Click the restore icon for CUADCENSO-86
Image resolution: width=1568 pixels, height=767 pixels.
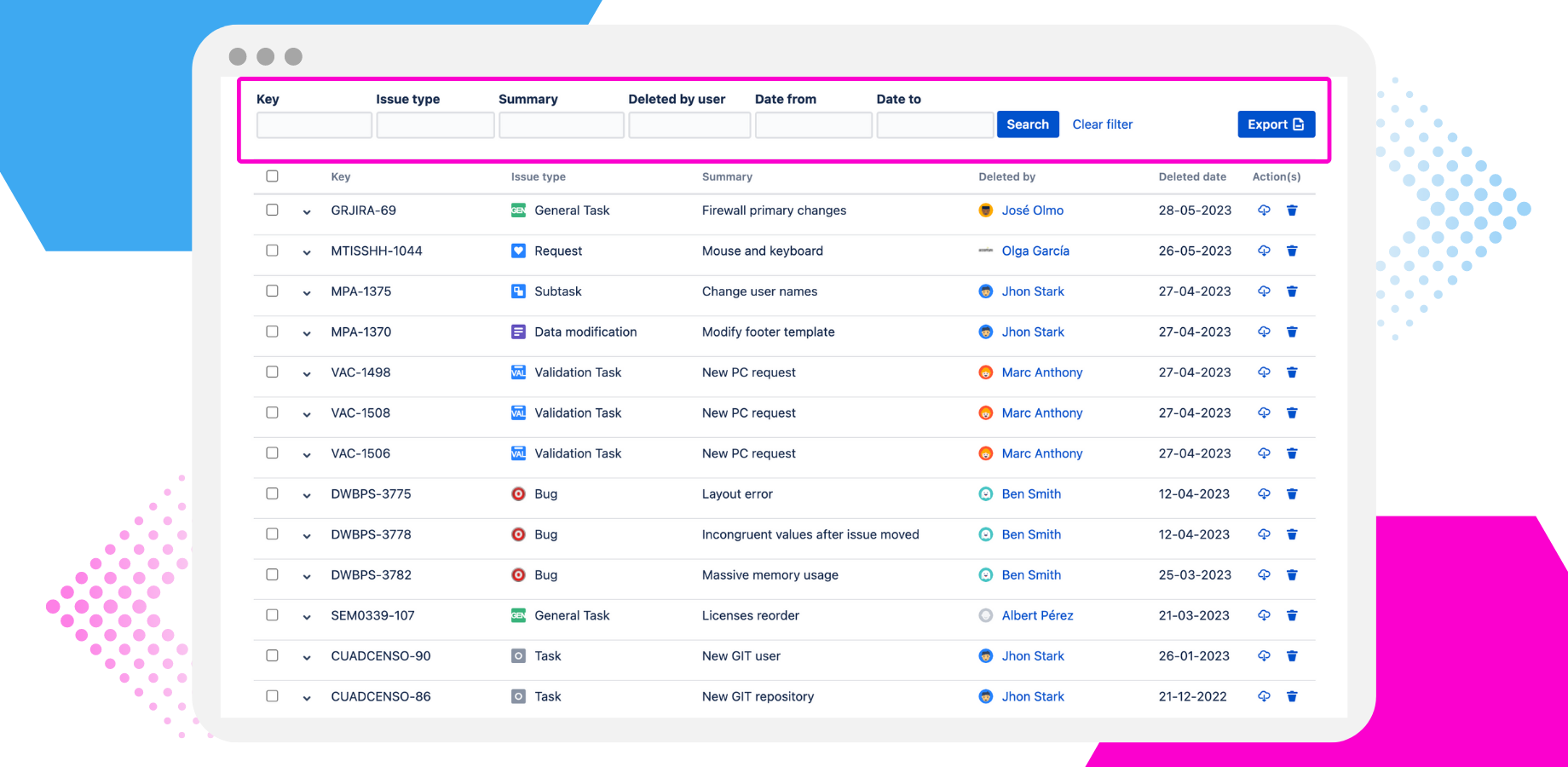pos(1264,696)
